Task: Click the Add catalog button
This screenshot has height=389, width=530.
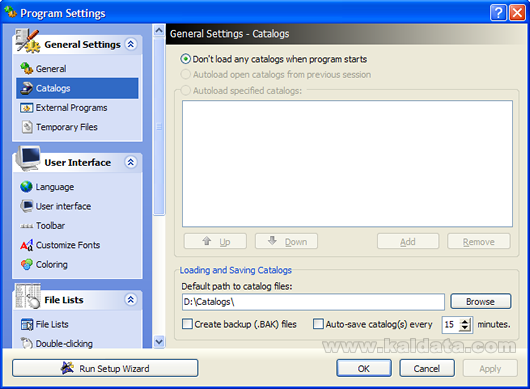Action: coord(408,242)
